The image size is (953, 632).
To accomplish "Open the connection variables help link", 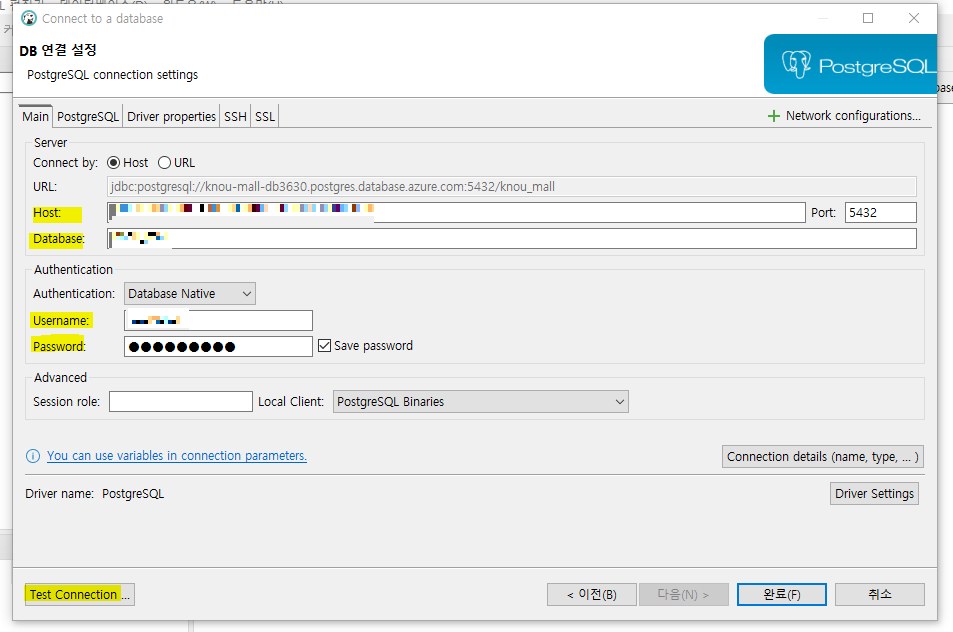I will tap(177, 456).
